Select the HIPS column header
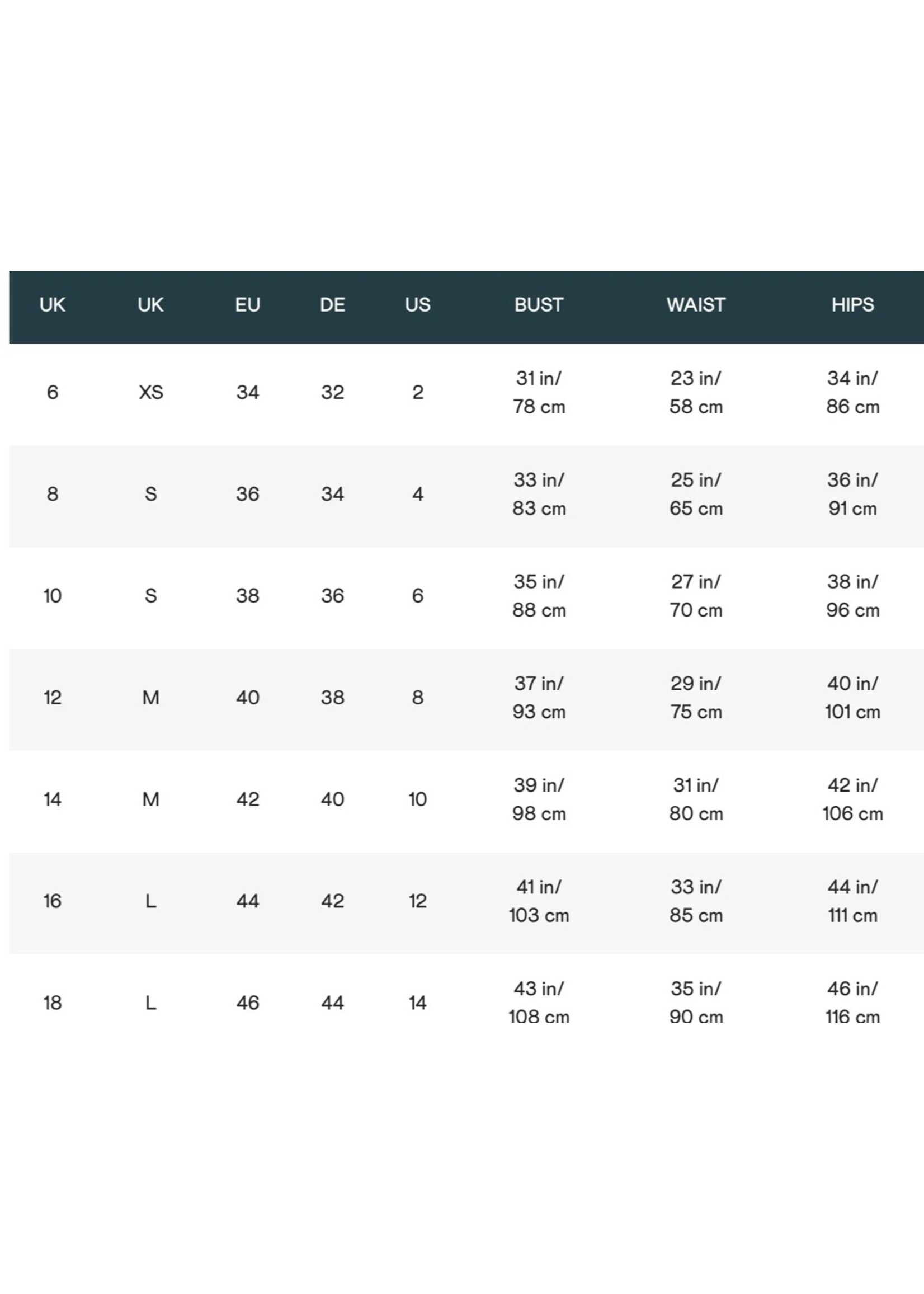Viewport: 924px width, 1294px height. 852,305
